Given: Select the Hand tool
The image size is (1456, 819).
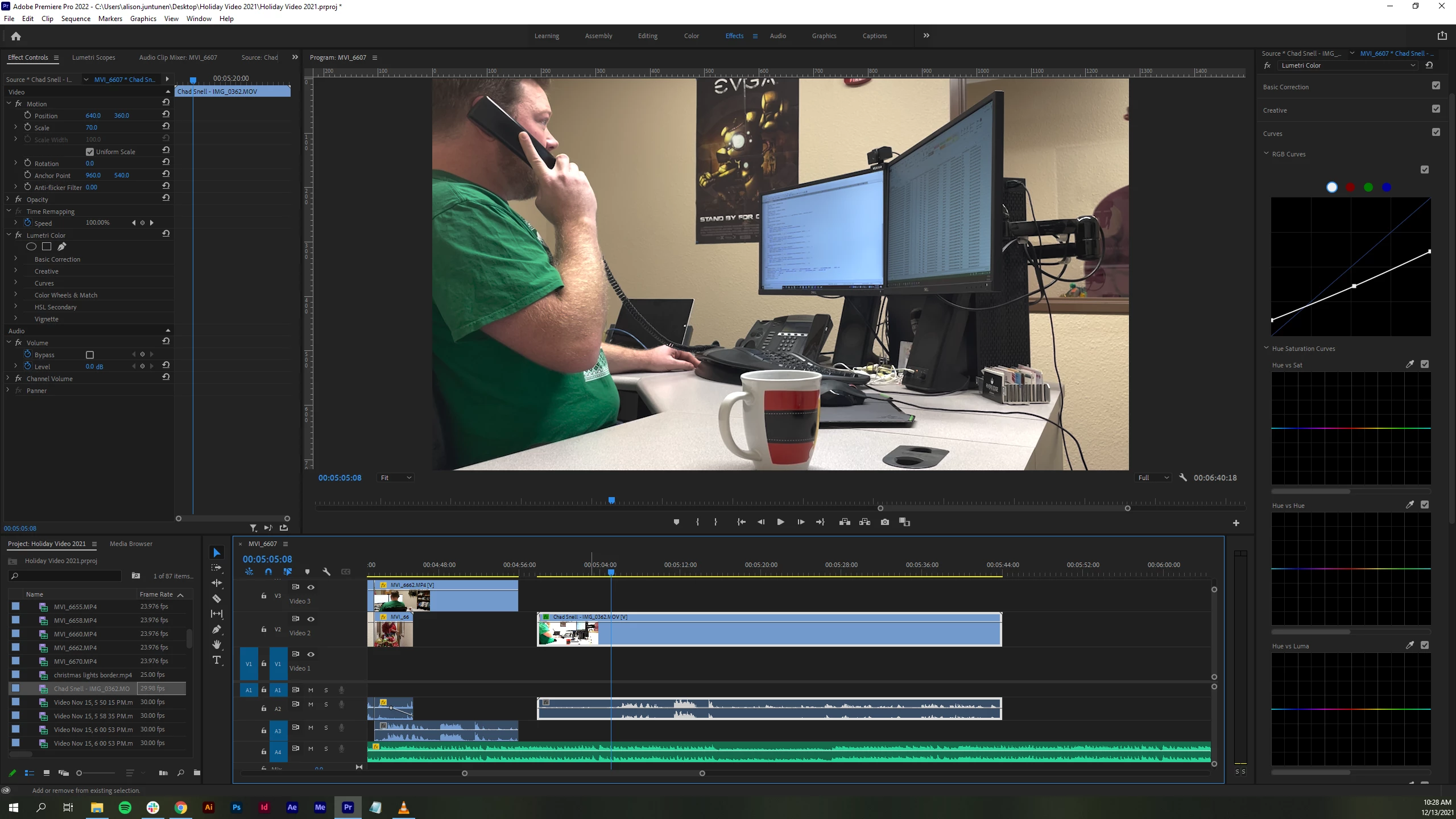Looking at the screenshot, I should (x=217, y=644).
